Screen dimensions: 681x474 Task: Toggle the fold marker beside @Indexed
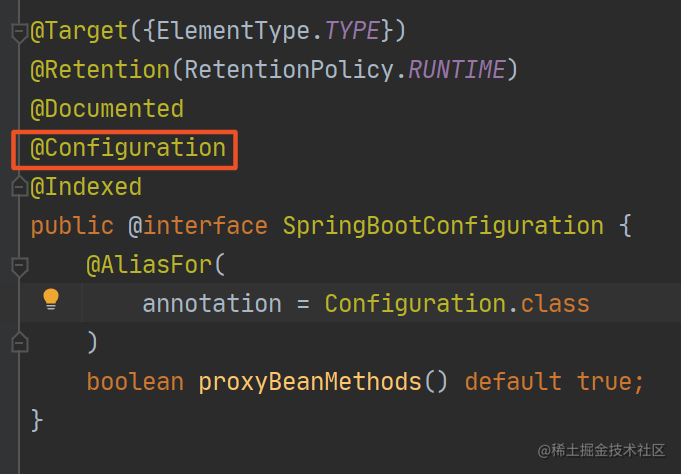[x=19, y=187]
